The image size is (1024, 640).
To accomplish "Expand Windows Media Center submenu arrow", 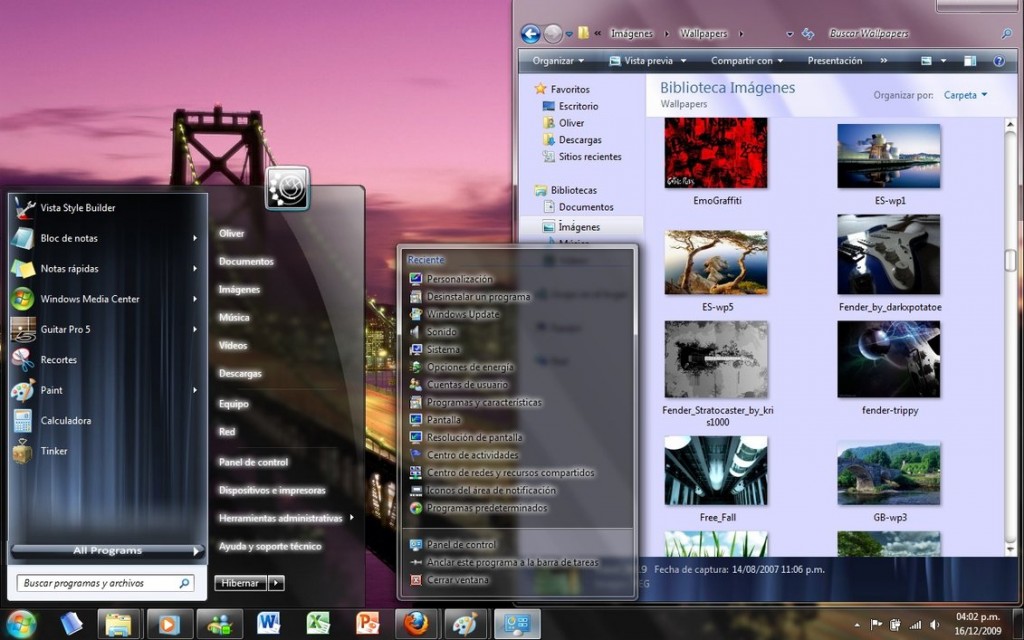I will pyautogui.click(x=195, y=299).
